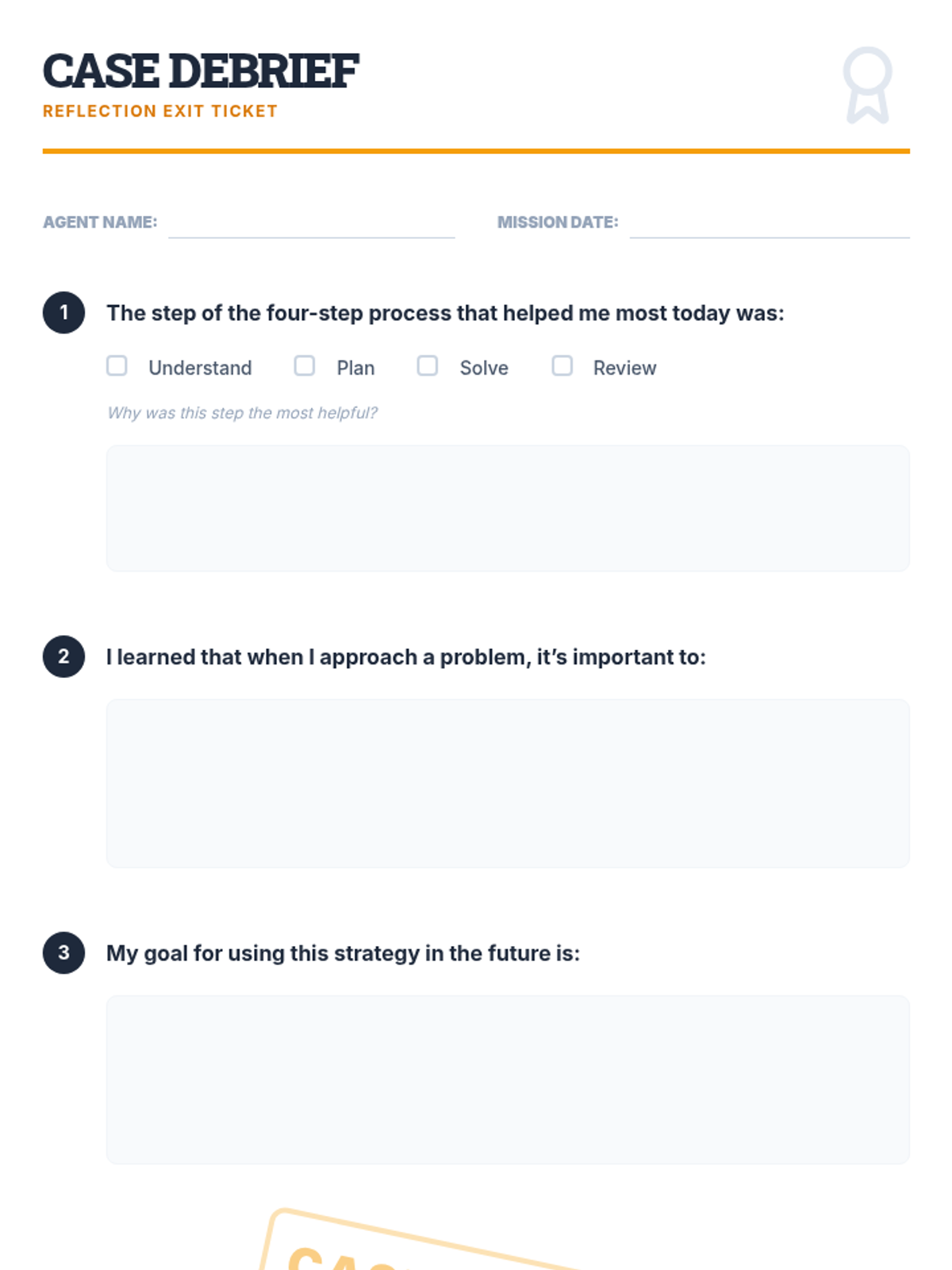Screen dimensions: 952x1270
Task: Click the orange header divider line
Action: pos(476,151)
